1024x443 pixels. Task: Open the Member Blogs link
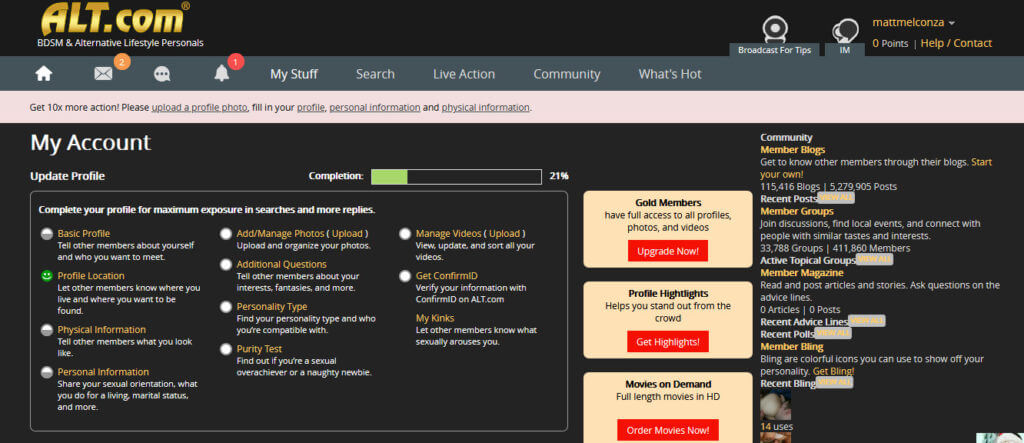(792, 150)
